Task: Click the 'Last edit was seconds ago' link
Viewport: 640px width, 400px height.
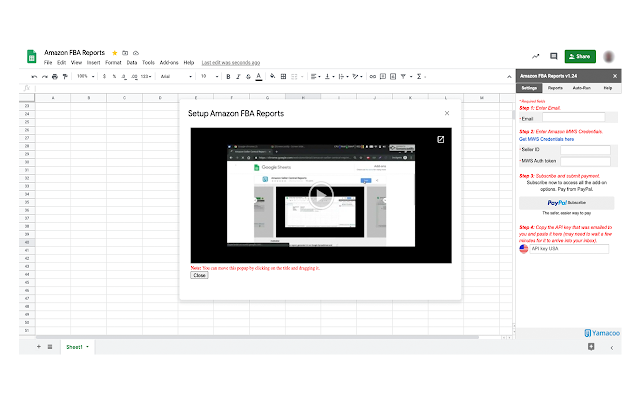Action: tap(231, 62)
